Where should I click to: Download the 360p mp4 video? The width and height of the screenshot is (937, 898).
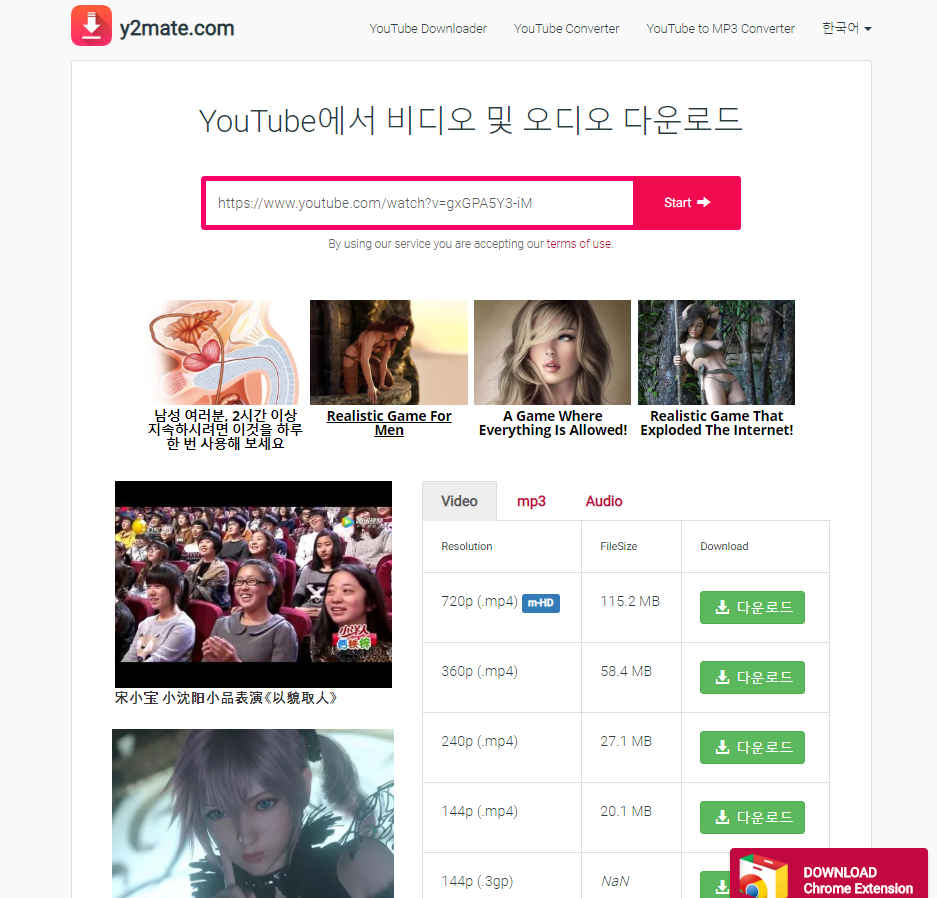(x=752, y=678)
